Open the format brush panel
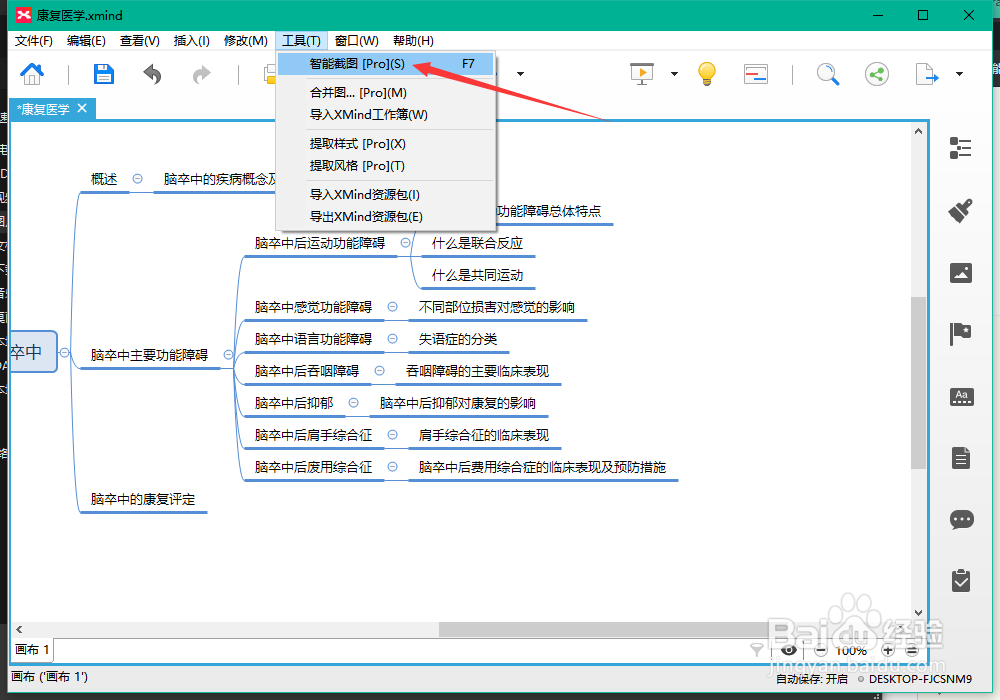Image resolution: width=1000 pixels, height=700 pixels. tap(960, 210)
